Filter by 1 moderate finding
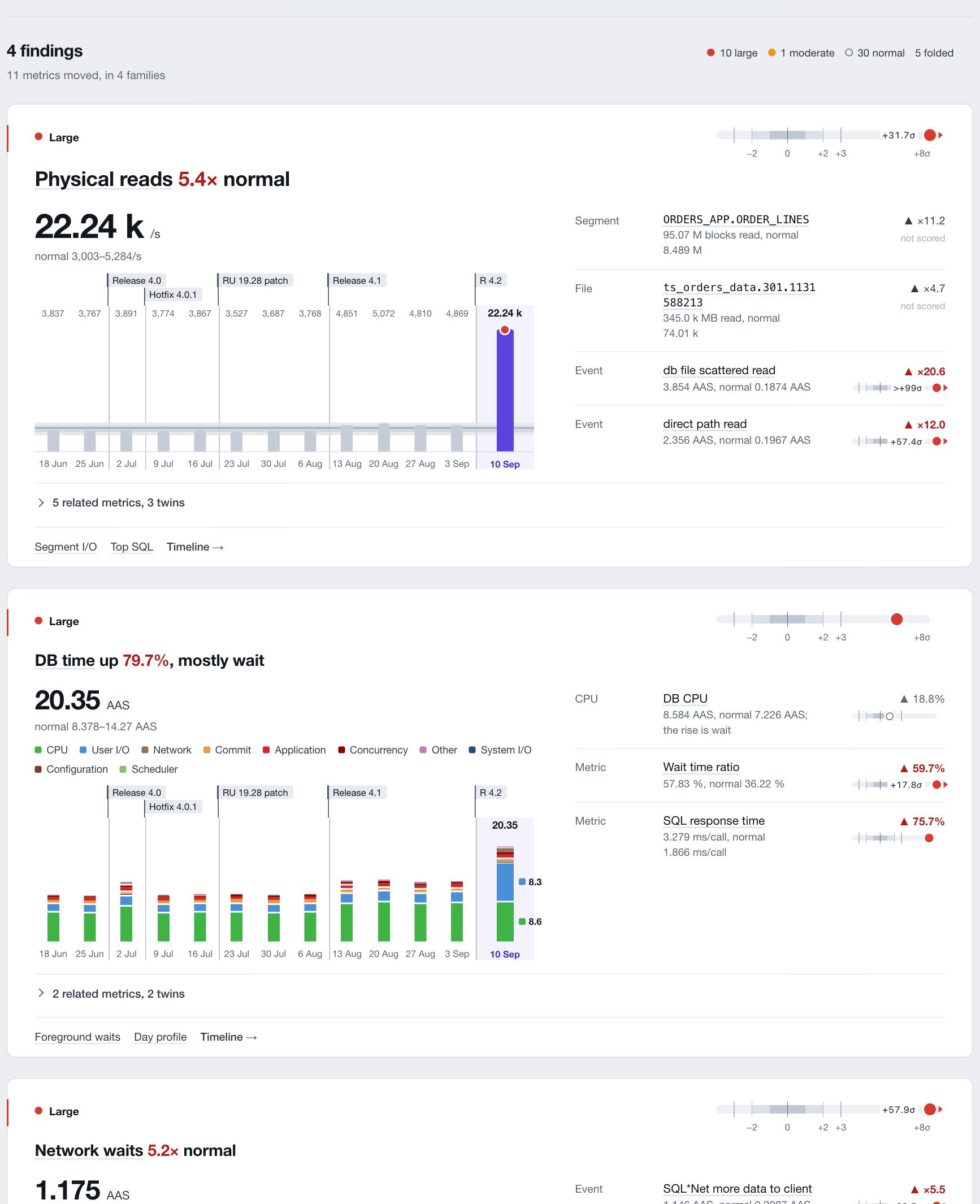Screen dimensions: 980x1204 pyautogui.click(x=801, y=53)
